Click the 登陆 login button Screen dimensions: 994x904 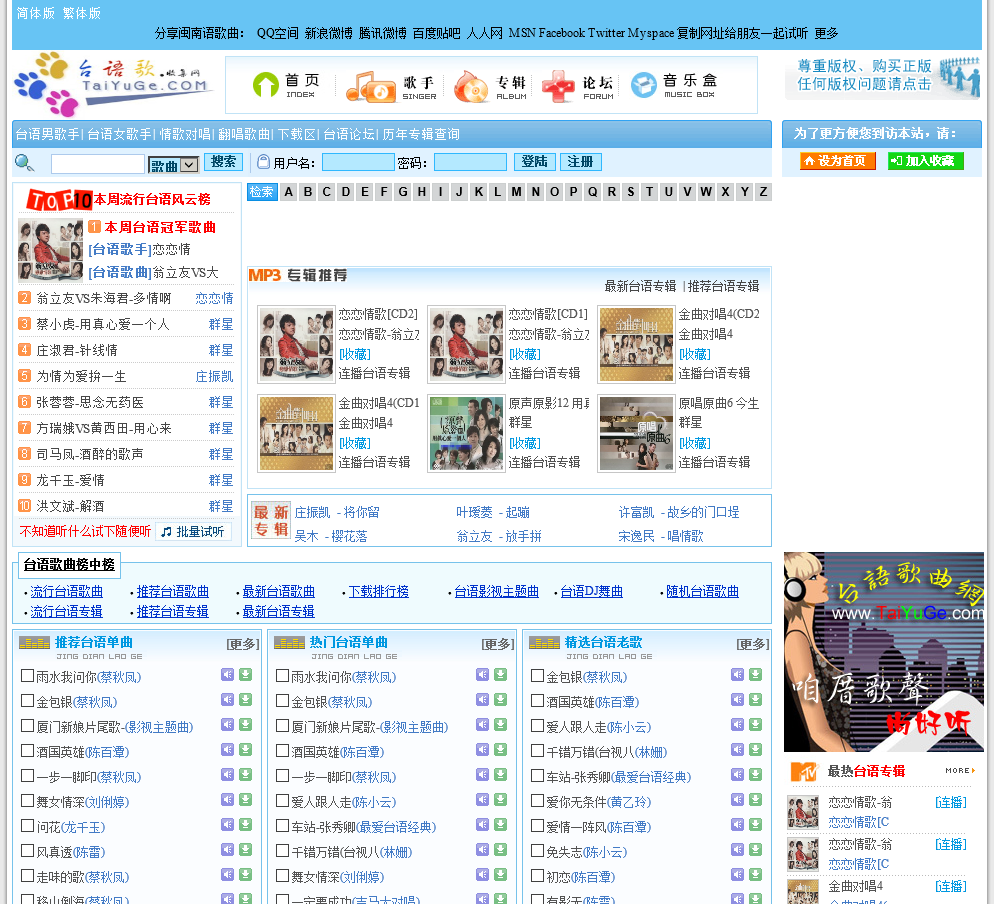534,162
